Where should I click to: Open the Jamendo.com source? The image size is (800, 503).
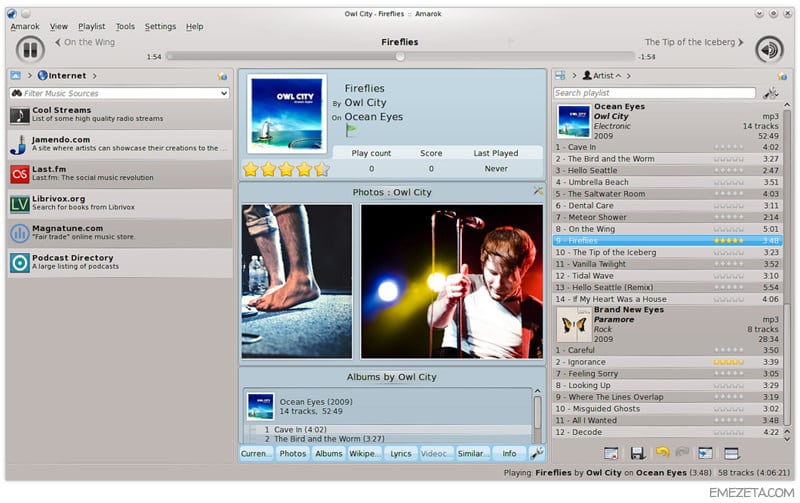tap(120, 144)
